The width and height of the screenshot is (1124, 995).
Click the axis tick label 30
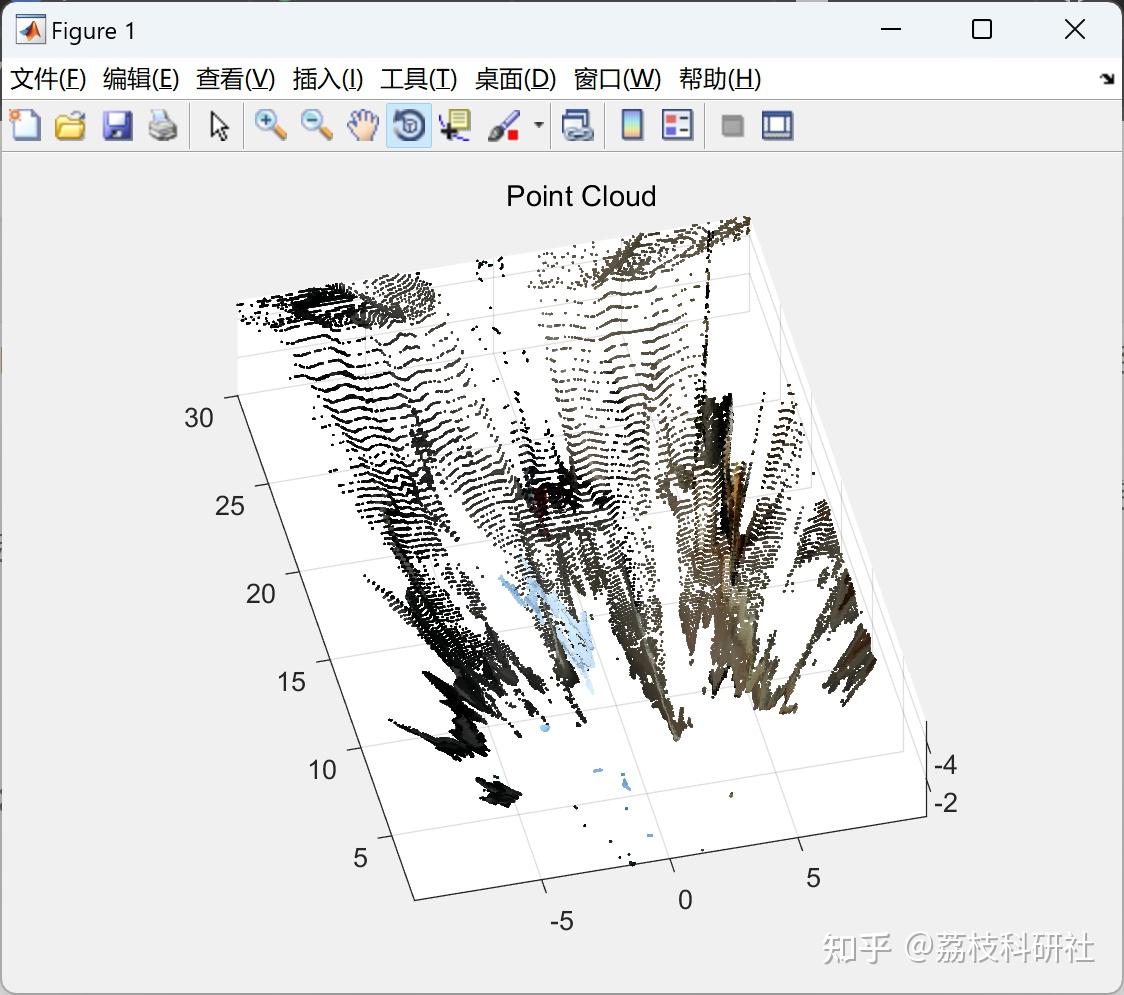[199, 418]
